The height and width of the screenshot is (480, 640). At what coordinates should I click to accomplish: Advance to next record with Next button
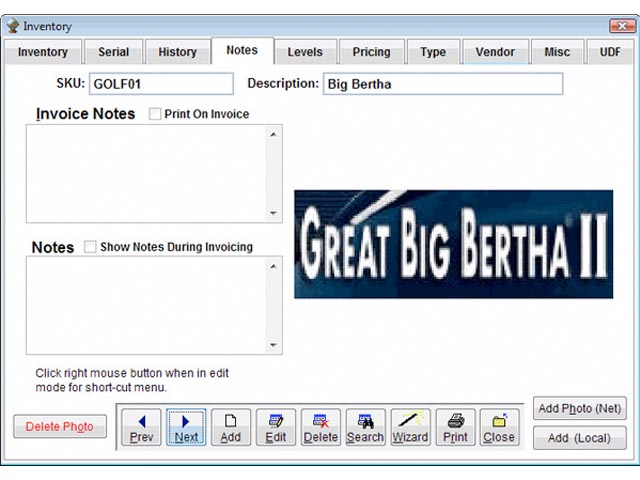pyautogui.click(x=186, y=427)
